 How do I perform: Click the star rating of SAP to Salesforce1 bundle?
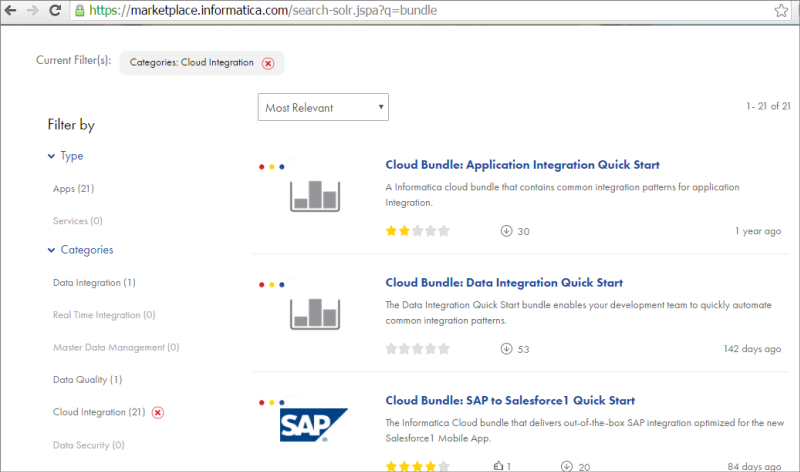point(417,466)
